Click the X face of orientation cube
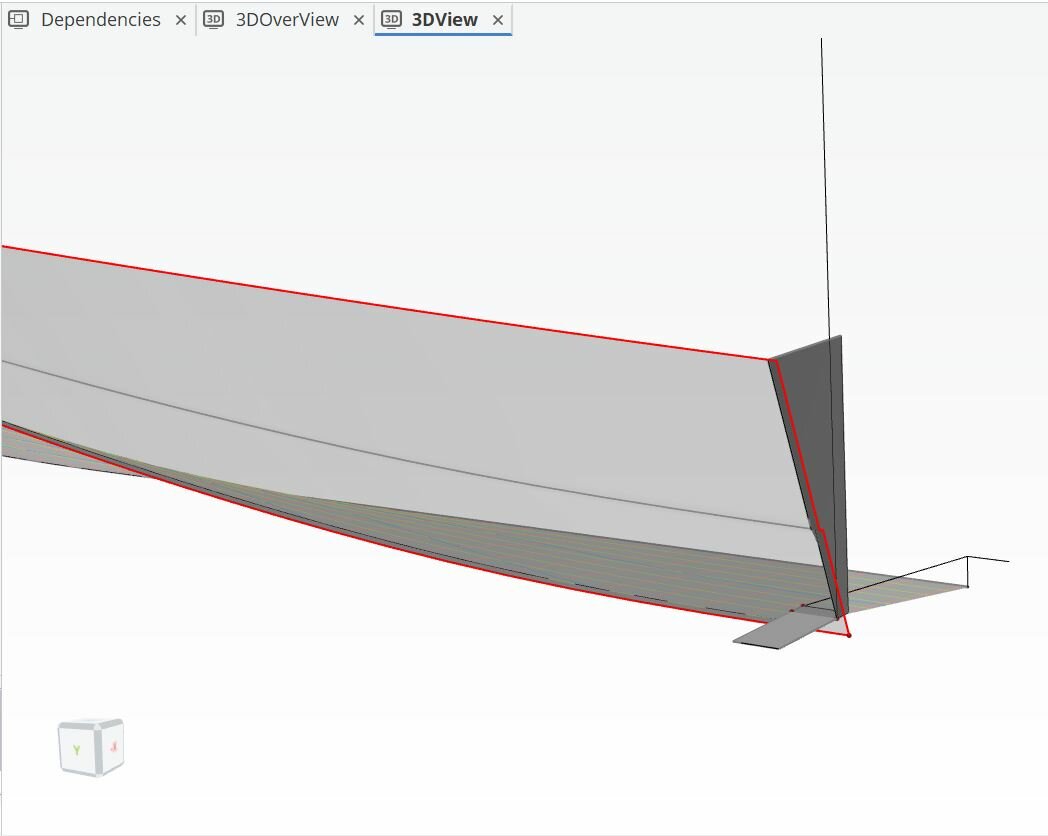The image size is (1048, 836). [x=113, y=745]
